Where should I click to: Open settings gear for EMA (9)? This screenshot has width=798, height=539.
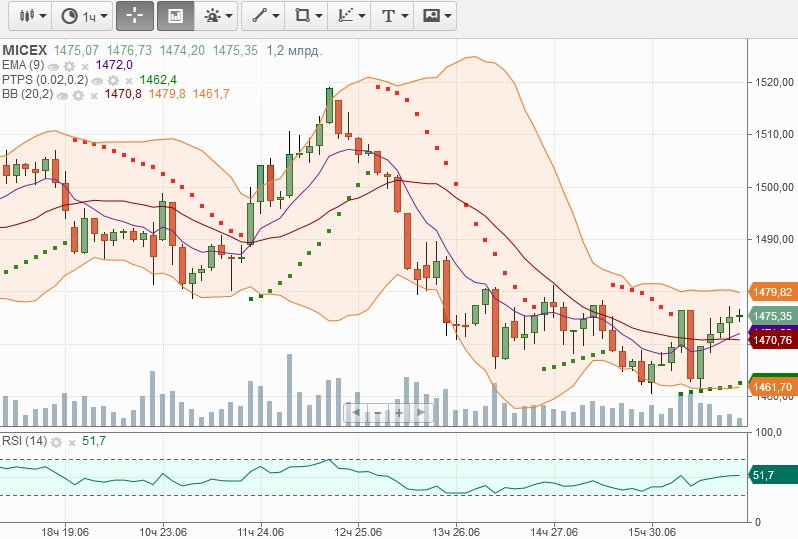pos(69,65)
